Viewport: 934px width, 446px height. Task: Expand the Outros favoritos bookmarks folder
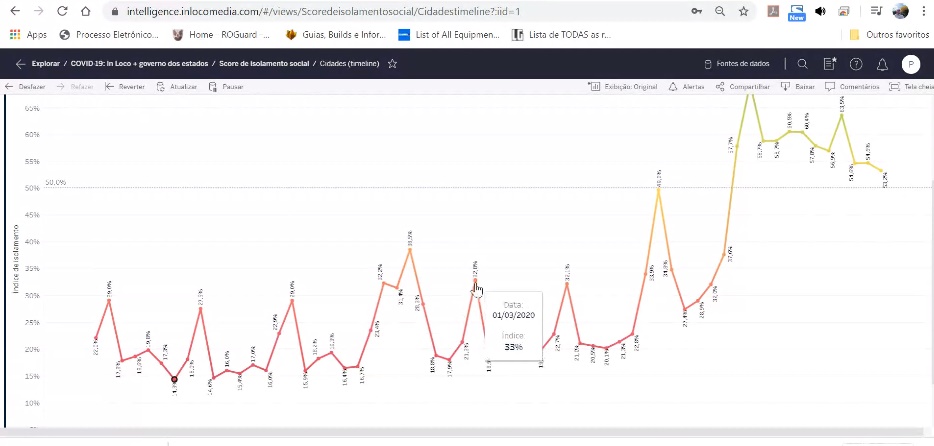click(889, 35)
